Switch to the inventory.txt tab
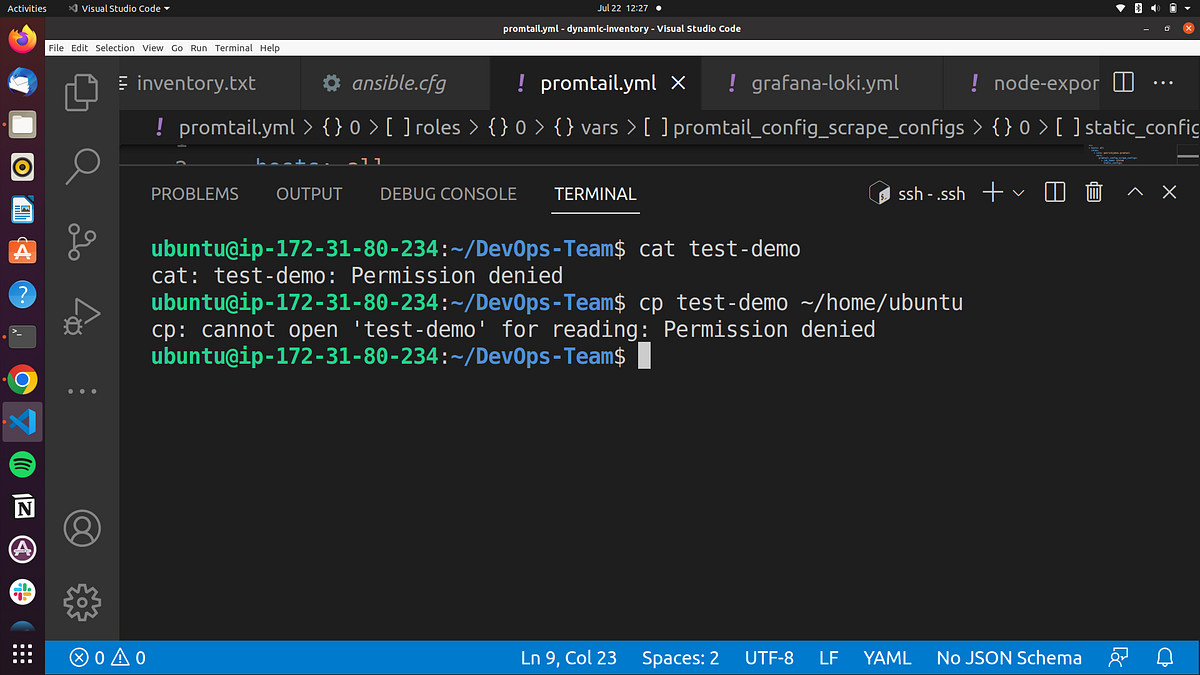 (x=209, y=84)
